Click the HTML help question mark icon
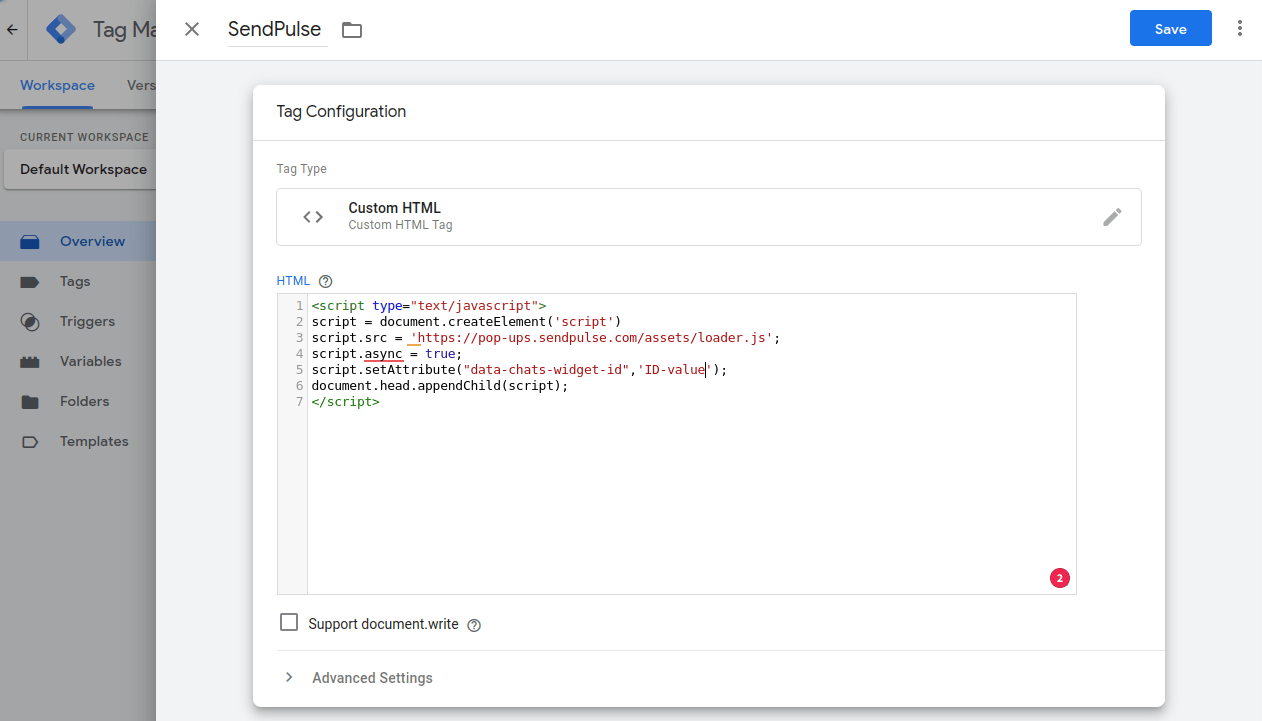 [x=325, y=282]
